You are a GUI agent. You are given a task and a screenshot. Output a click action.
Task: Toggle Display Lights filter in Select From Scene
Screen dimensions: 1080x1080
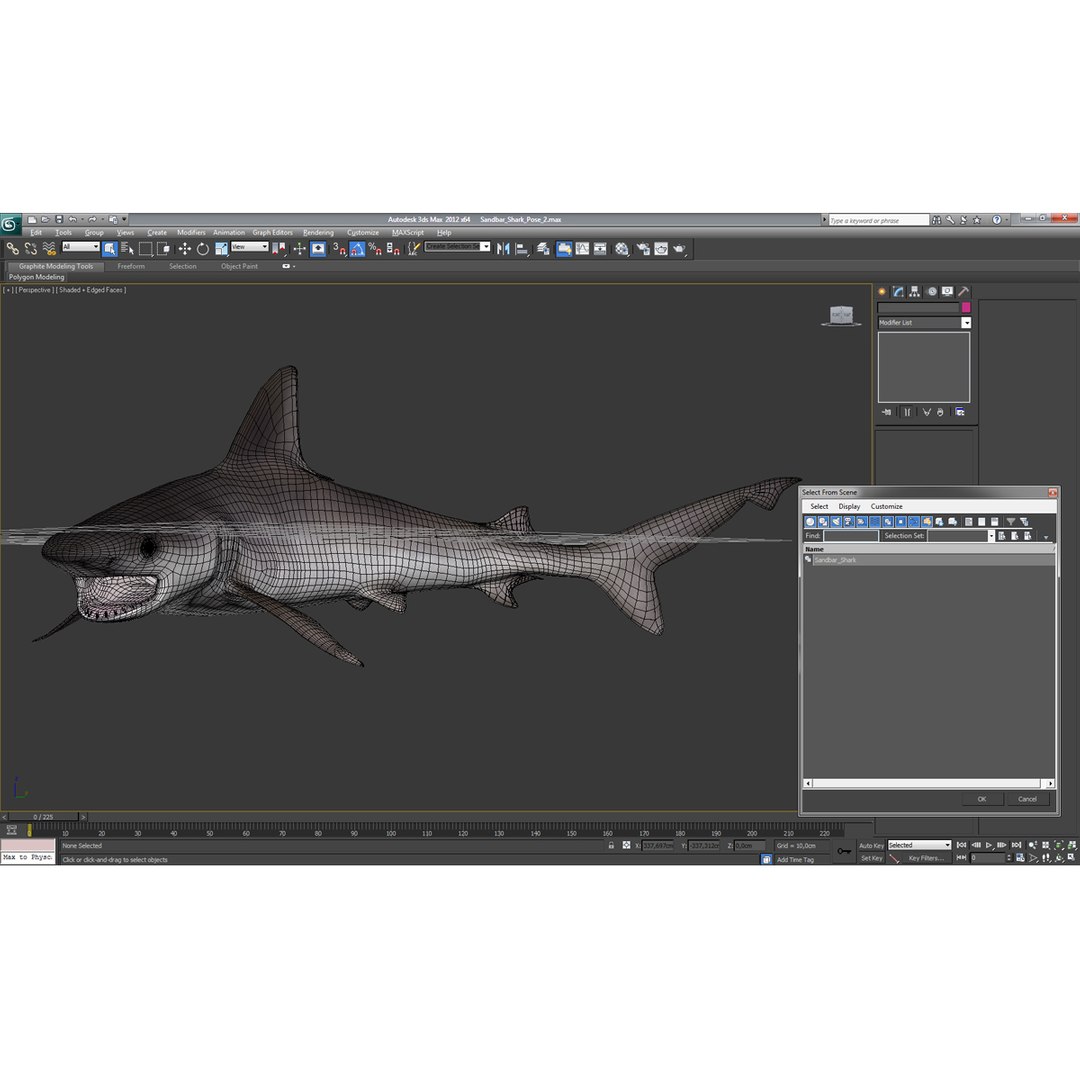(836, 522)
